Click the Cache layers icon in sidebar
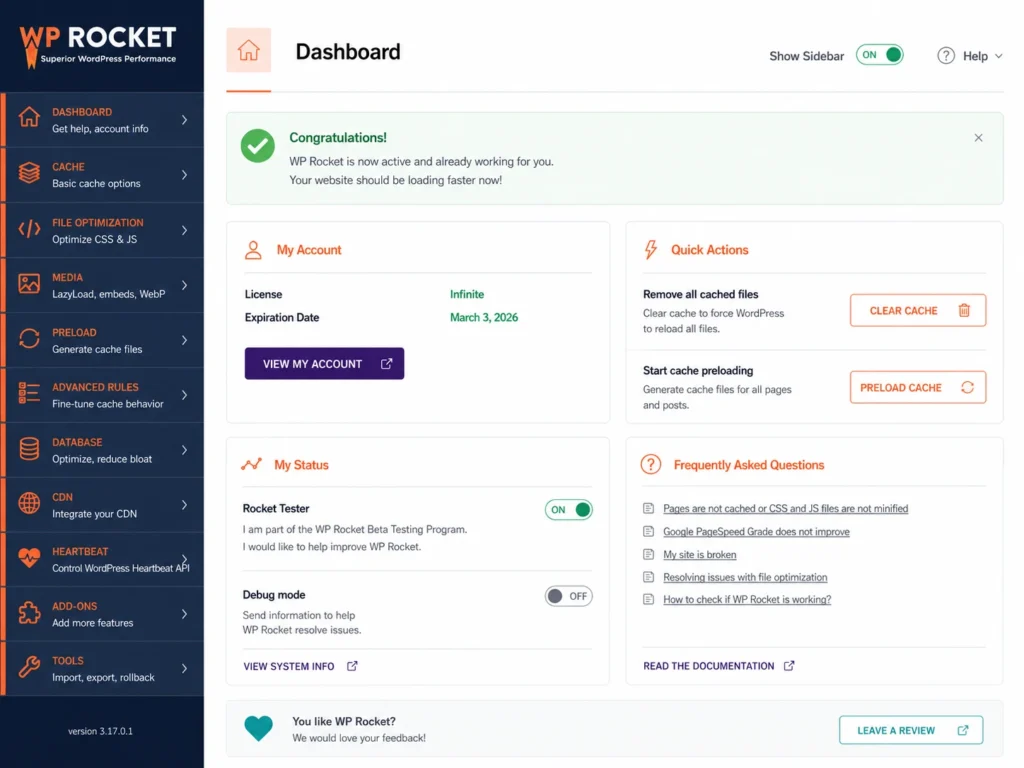1024x768 pixels. click(x=29, y=172)
